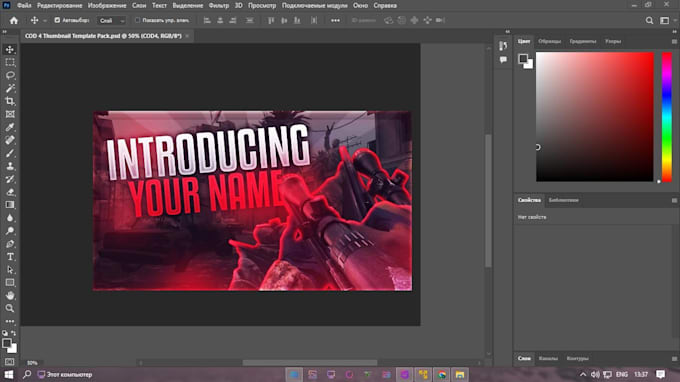This screenshot has height=382, width=680.
Task: Click the vertical hue spectrum slider
Action: tap(667, 117)
